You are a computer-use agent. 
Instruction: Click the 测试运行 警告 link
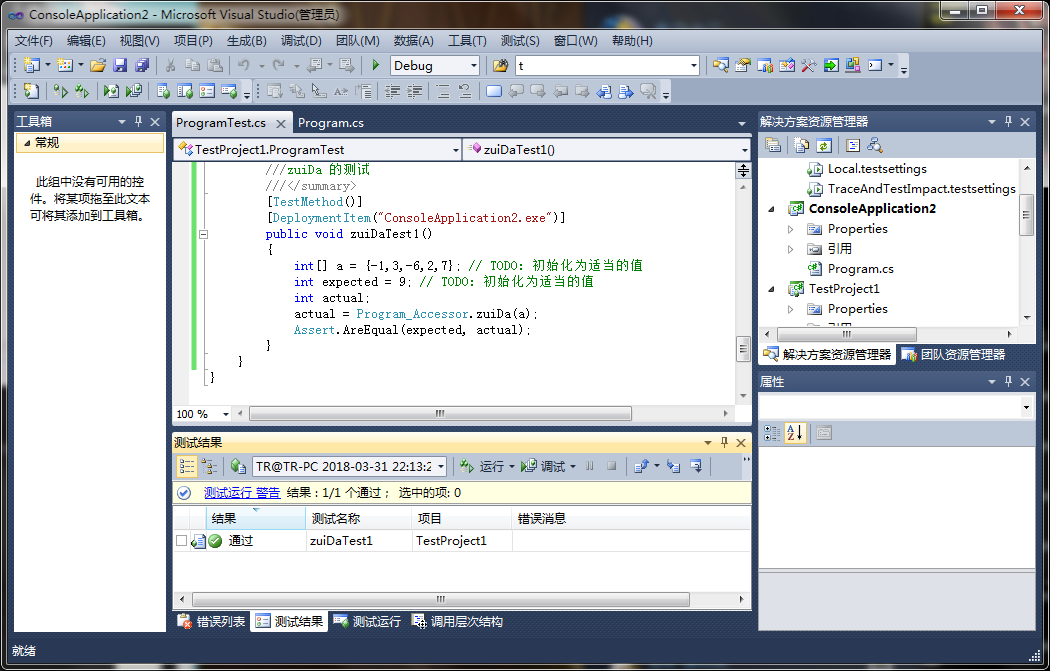(242, 493)
